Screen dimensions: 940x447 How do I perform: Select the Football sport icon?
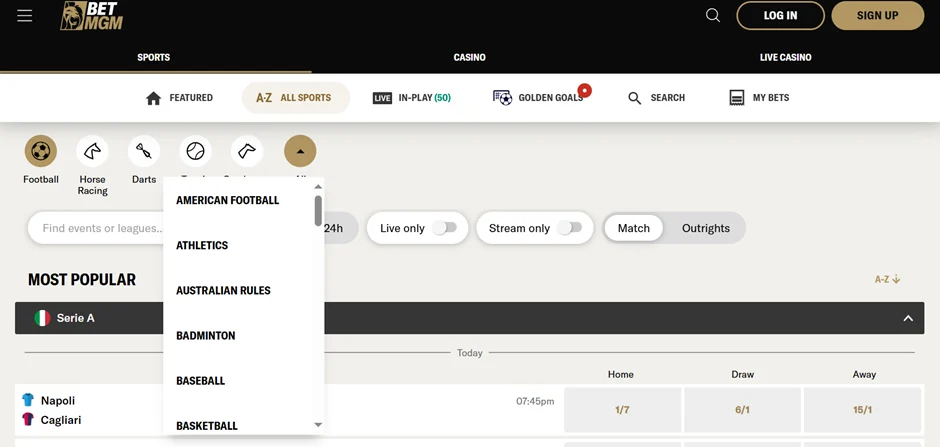tap(41, 151)
